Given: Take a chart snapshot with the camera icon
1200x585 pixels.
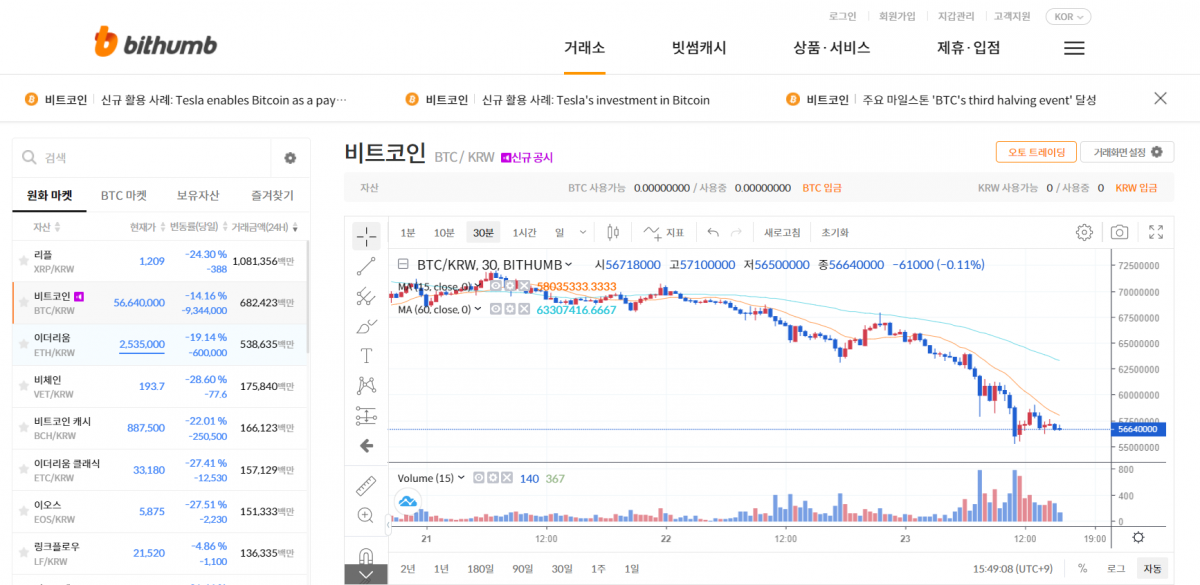Looking at the screenshot, I should point(1119,231).
